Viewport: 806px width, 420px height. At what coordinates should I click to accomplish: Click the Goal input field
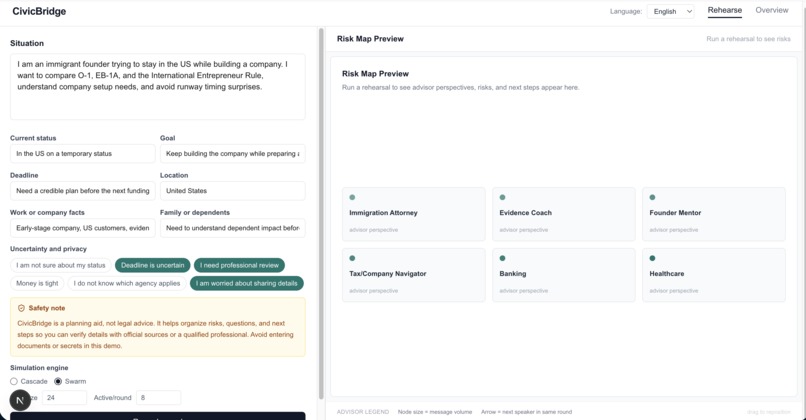tap(232, 154)
